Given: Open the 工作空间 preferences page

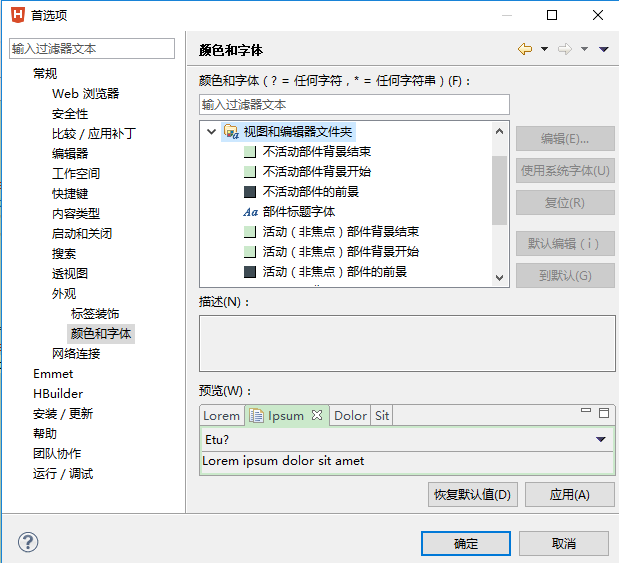Looking at the screenshot, I should pyautogui.click(x=76, y=173).
